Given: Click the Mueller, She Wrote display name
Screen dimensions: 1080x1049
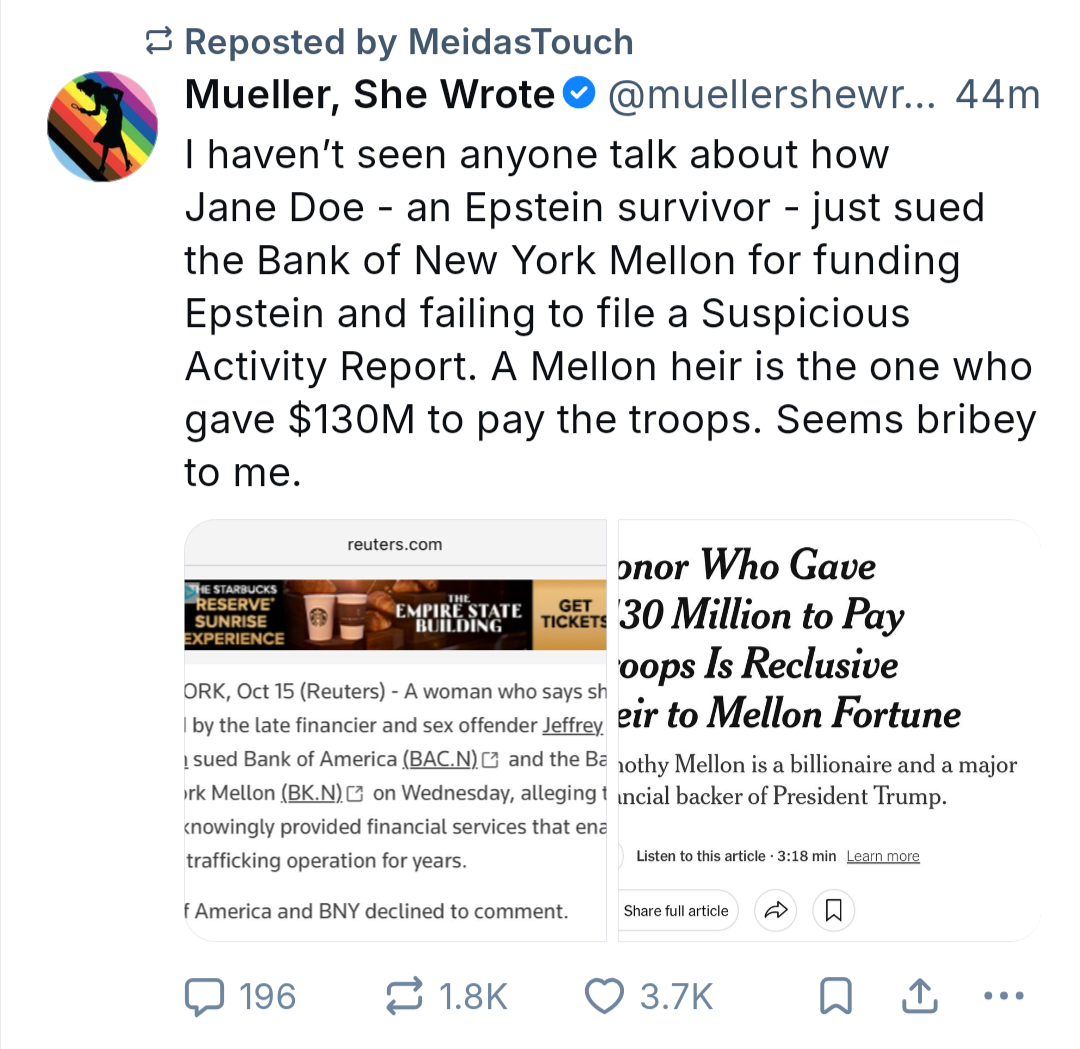Looking at the screenshot, I should click(369, 95).
